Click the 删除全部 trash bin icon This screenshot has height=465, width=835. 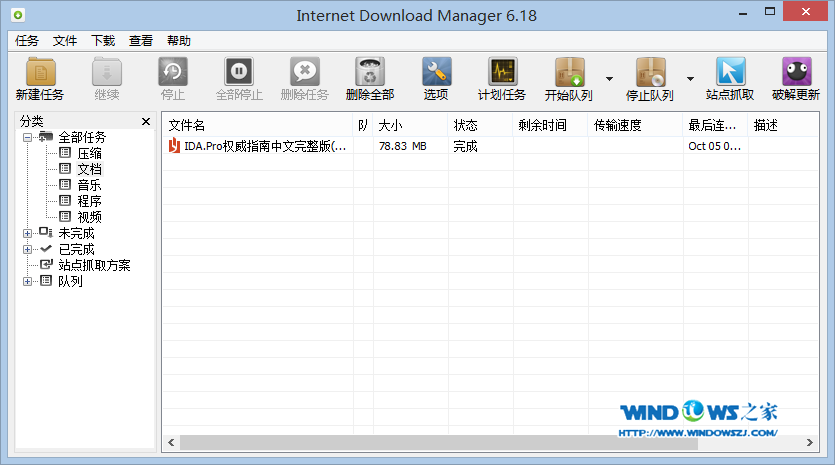[x=370, y=72]
